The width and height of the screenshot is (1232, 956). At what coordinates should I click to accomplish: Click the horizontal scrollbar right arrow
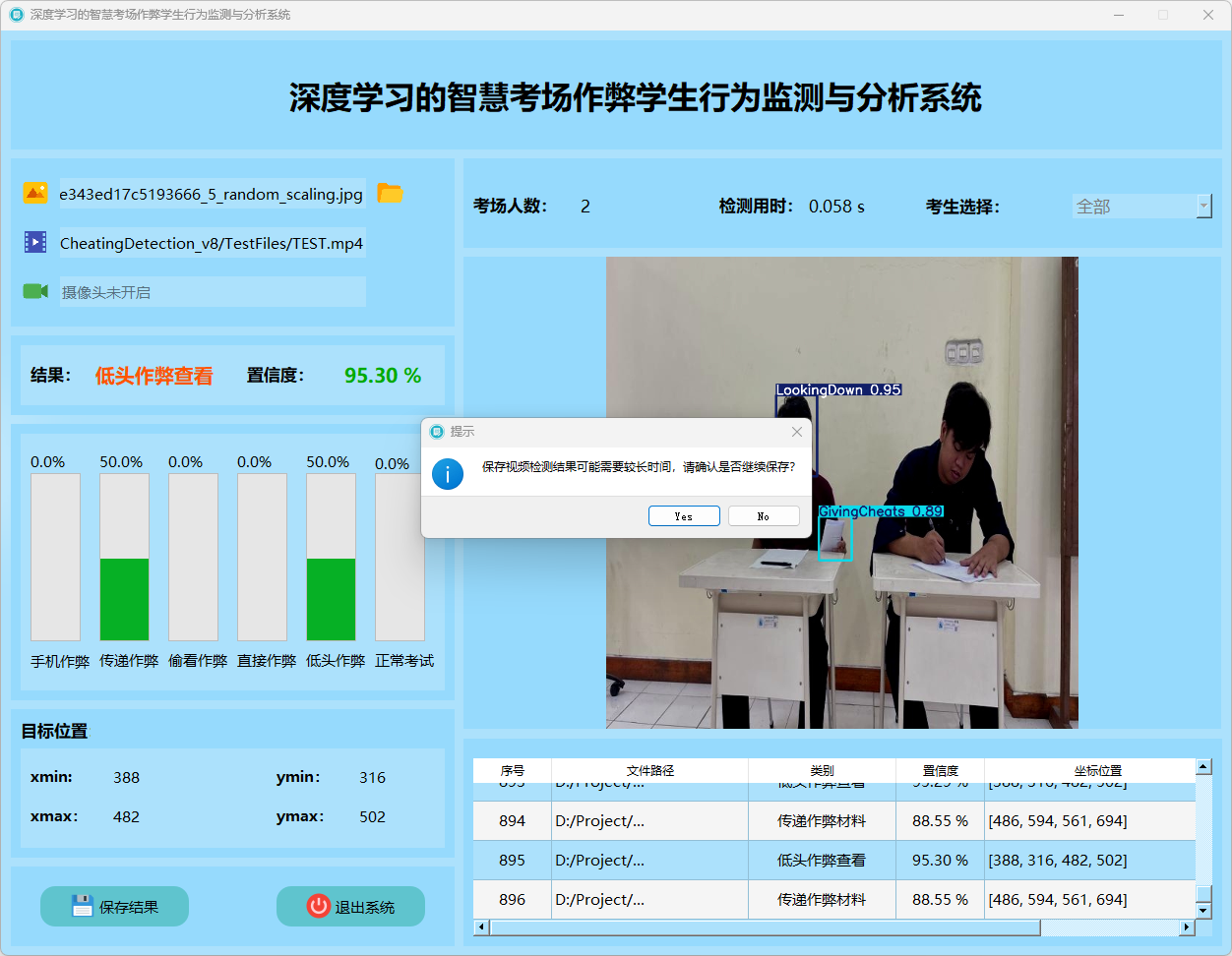pyautogui.click(x=1187, y=926)
